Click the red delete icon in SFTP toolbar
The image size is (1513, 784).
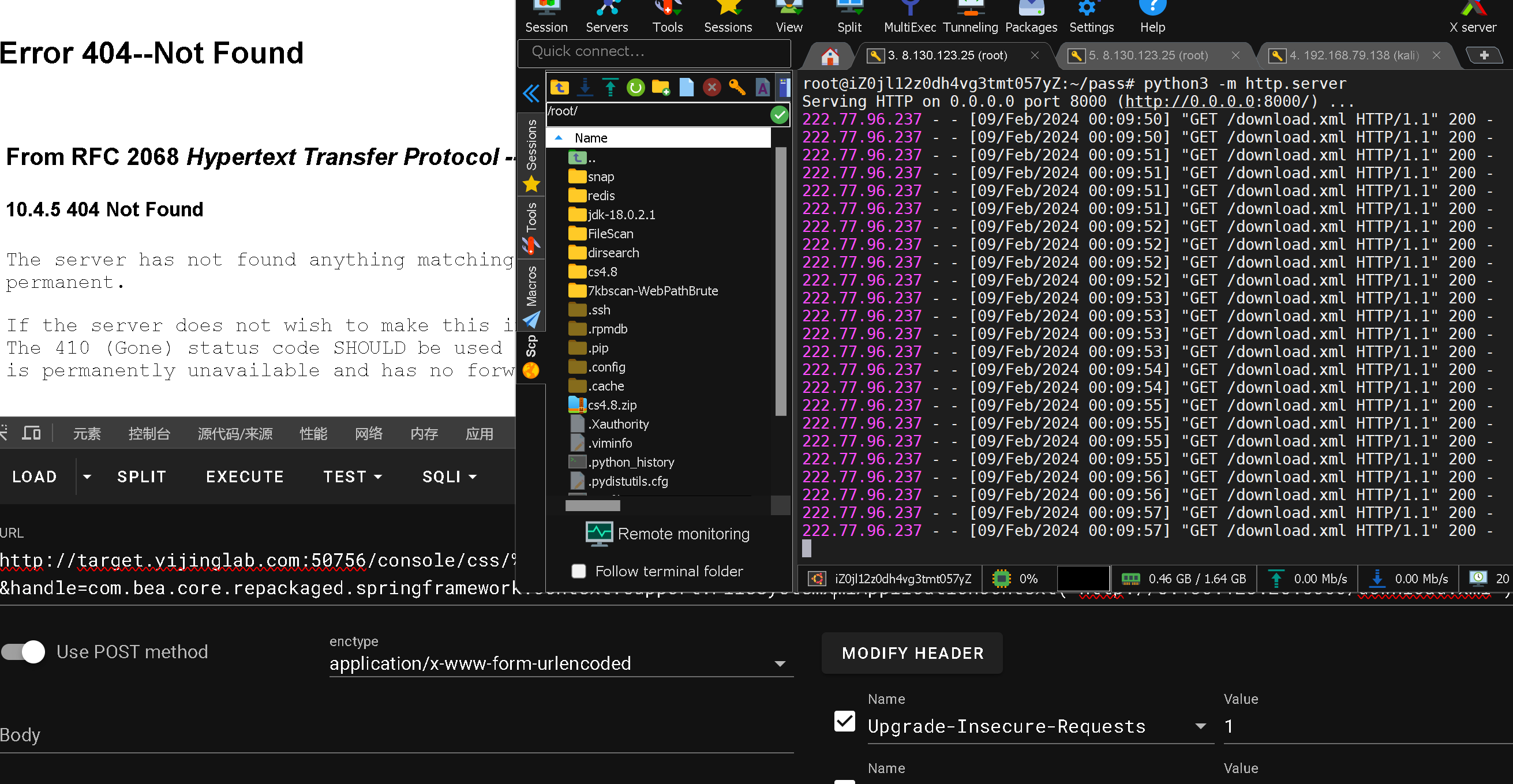point(711,88)
